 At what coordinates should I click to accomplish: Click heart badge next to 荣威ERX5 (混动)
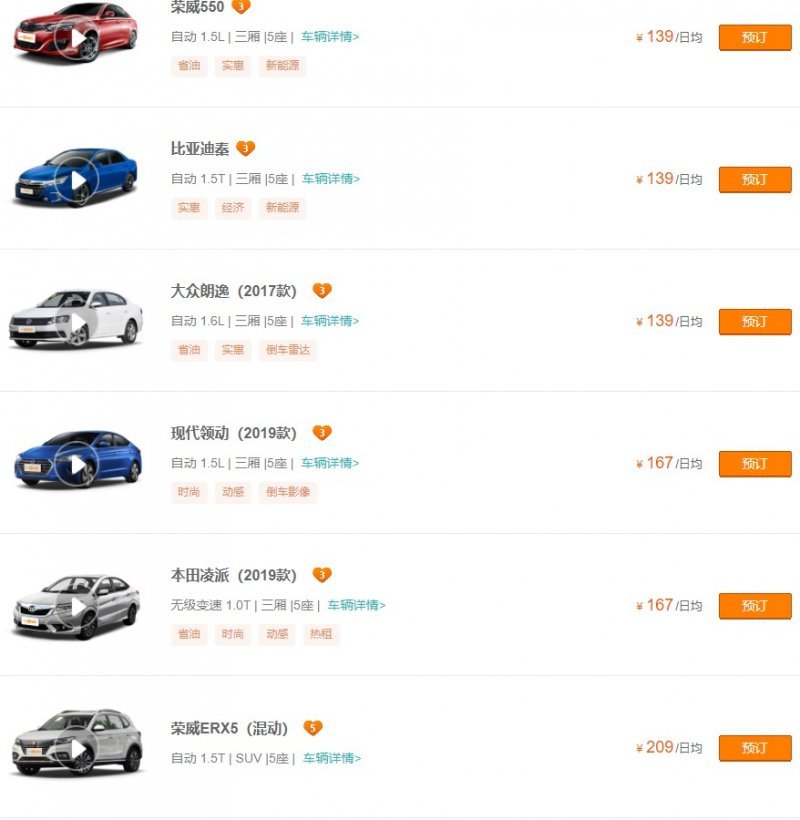(x=313, y=728)
